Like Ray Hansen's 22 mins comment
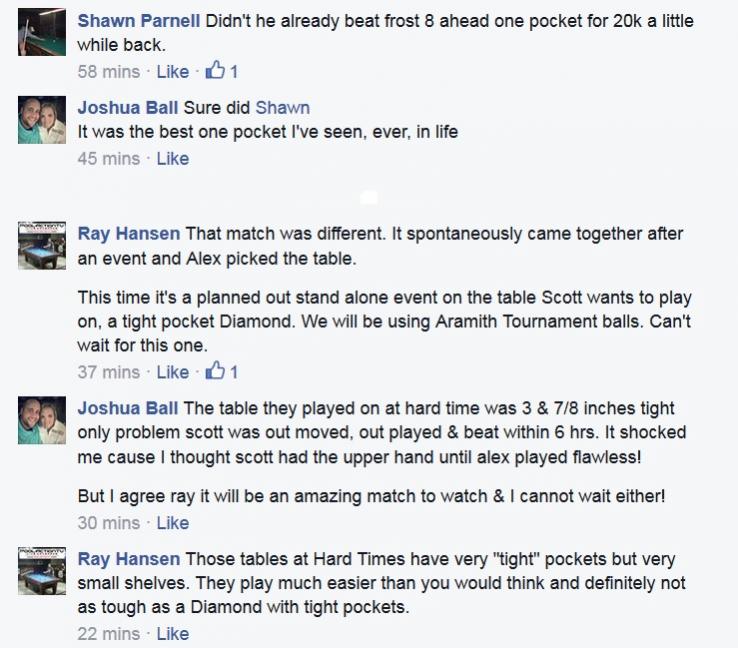 click(172, 634)
